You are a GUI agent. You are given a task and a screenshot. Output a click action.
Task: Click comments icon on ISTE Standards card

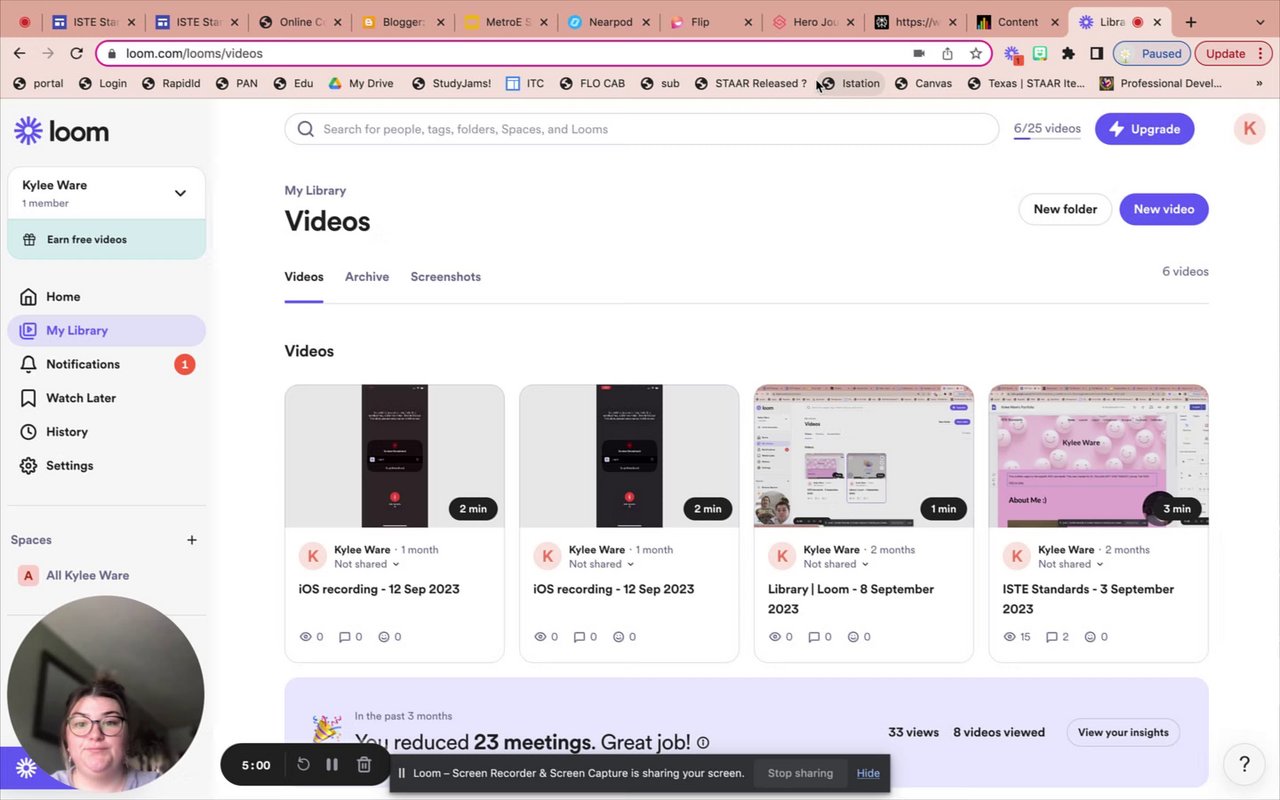[x=1051, y=637]
